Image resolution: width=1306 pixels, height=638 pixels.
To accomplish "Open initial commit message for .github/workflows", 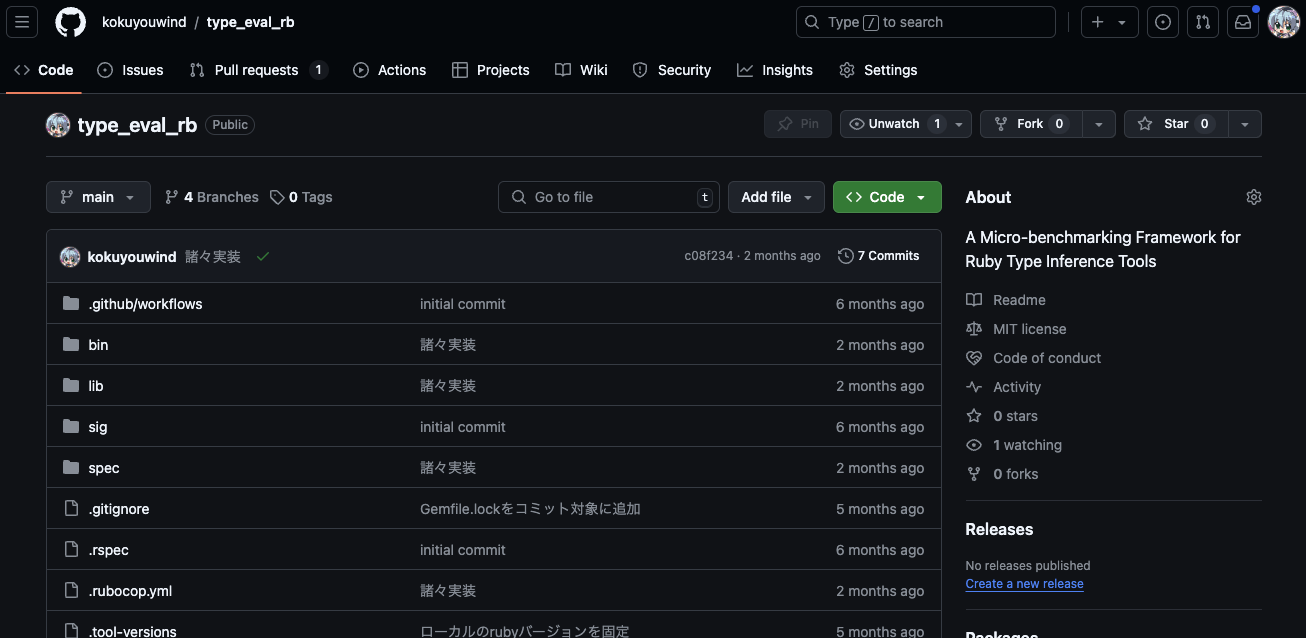I will tap(463, 304).
